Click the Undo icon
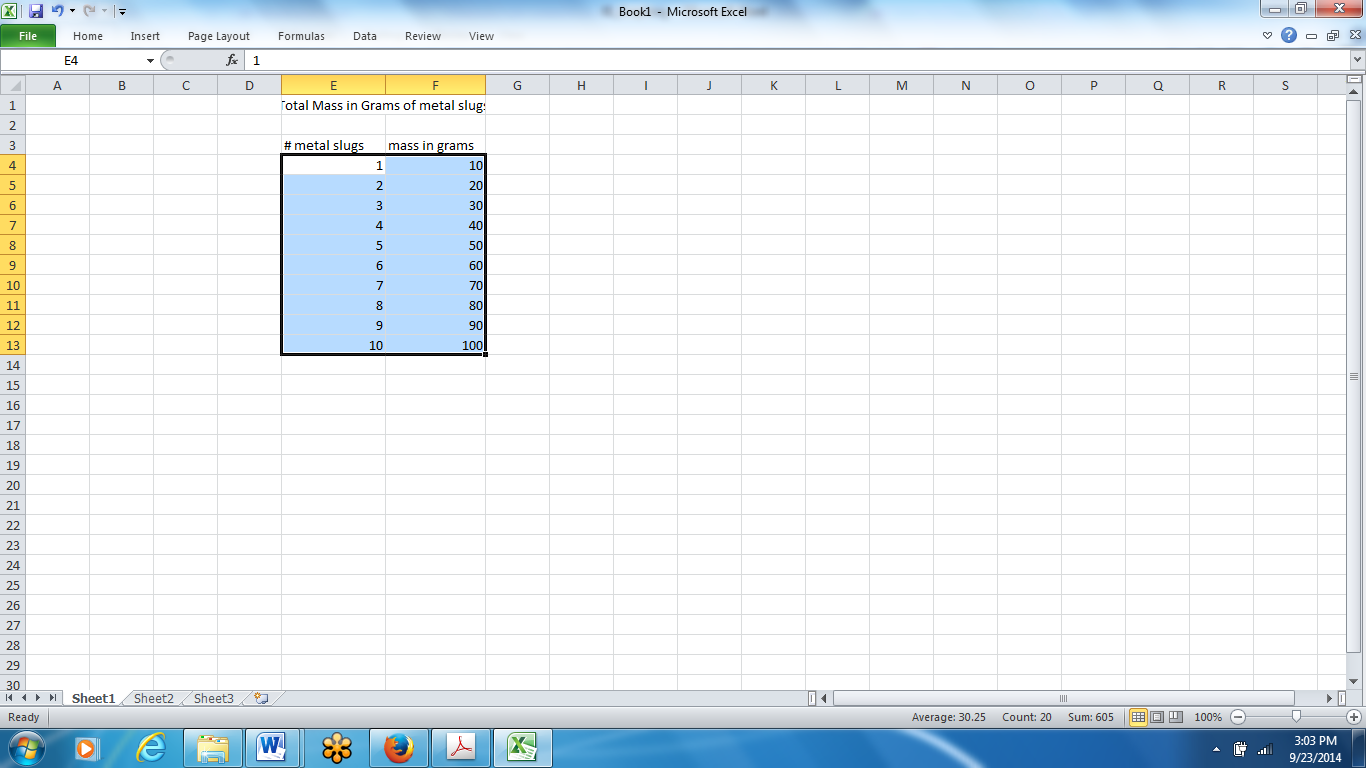 [x=60, y=11]
